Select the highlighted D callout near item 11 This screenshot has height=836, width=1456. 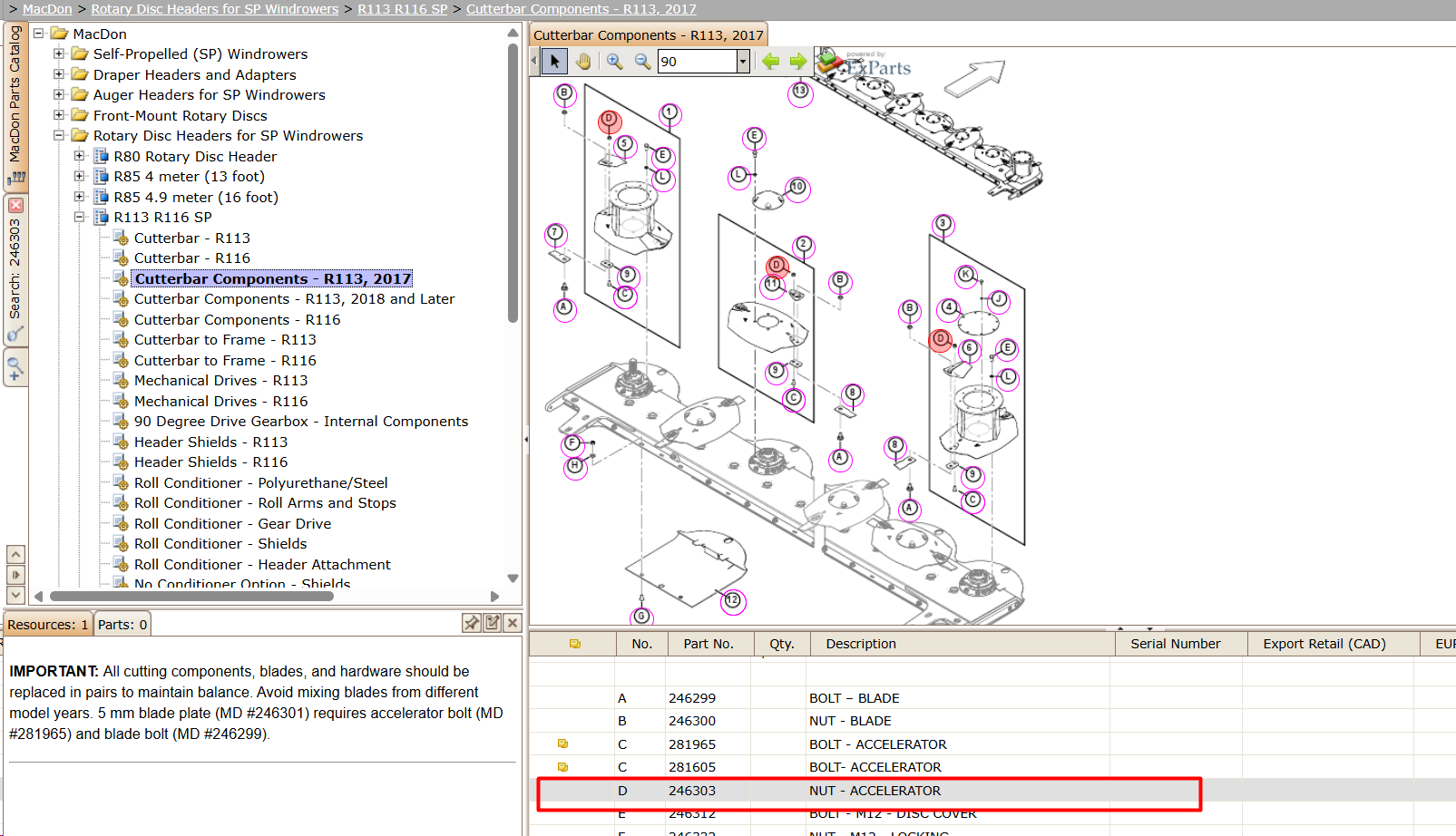point(776,266)
